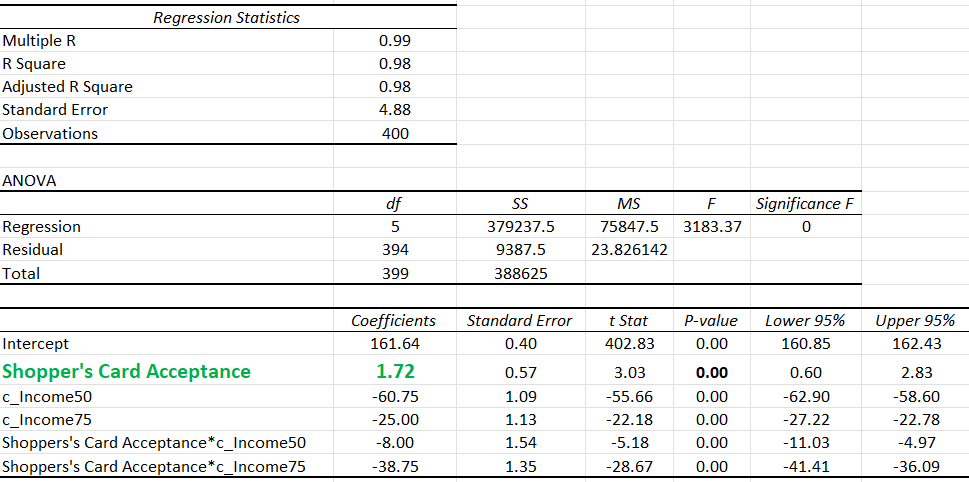Viewport: 969px width, 482px height.
Task: Select the Regression Statistics header cell
Action: [x=226, y=18]
